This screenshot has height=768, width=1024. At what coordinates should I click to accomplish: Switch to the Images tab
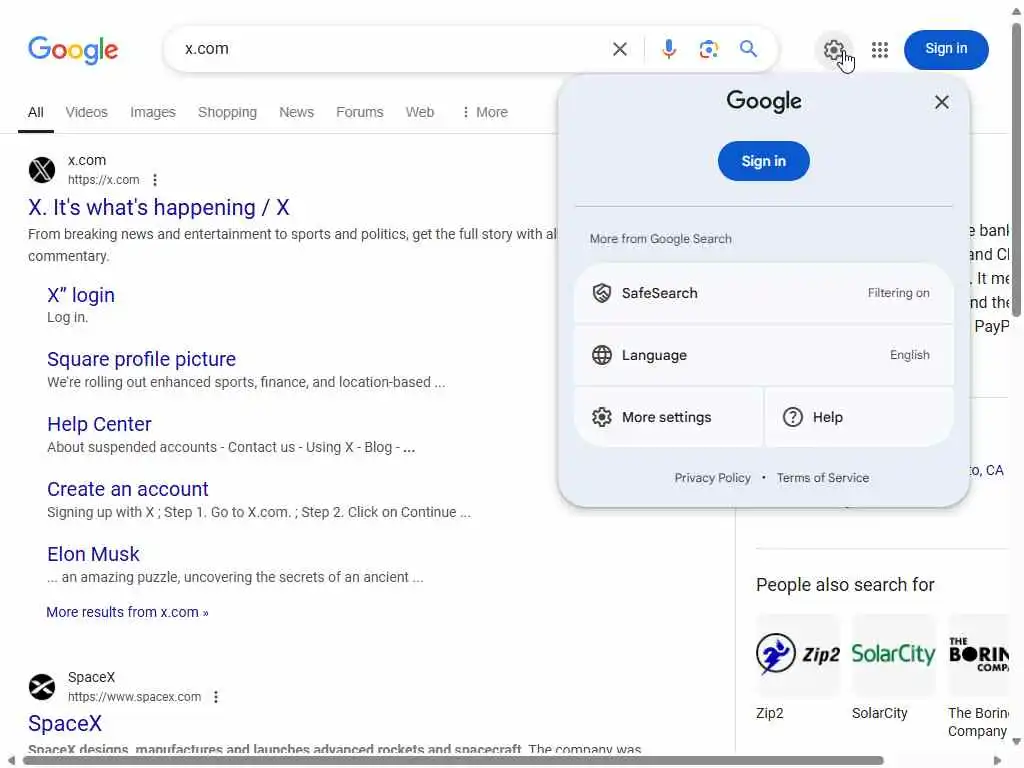click(x=153, y=112)
